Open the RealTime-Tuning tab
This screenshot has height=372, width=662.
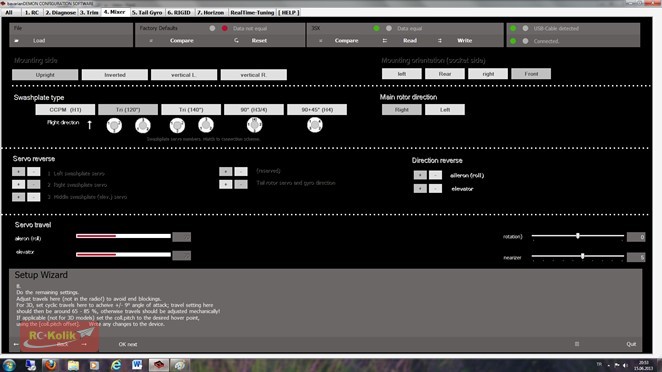pyautogui.click(x=252, y=12)
